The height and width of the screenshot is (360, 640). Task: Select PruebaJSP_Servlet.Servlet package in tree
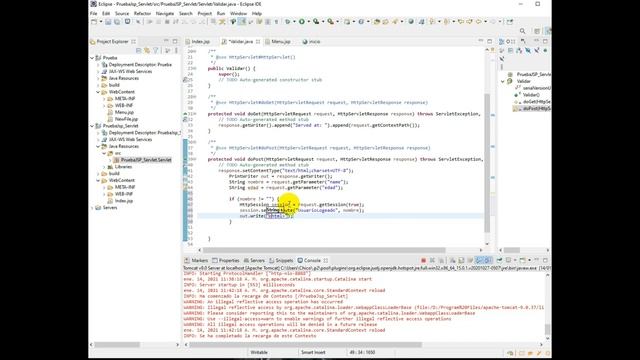146,160
